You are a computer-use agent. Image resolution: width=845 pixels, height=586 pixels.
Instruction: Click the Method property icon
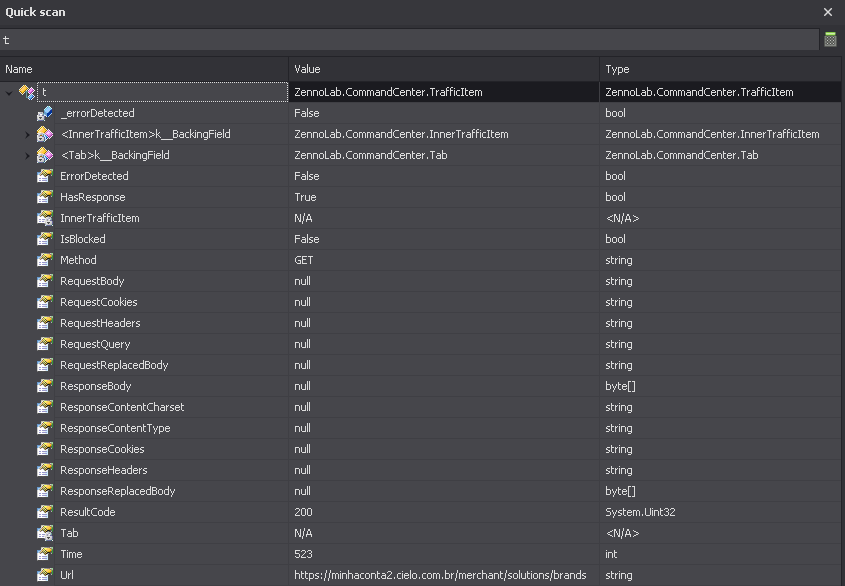coord(45,260)
